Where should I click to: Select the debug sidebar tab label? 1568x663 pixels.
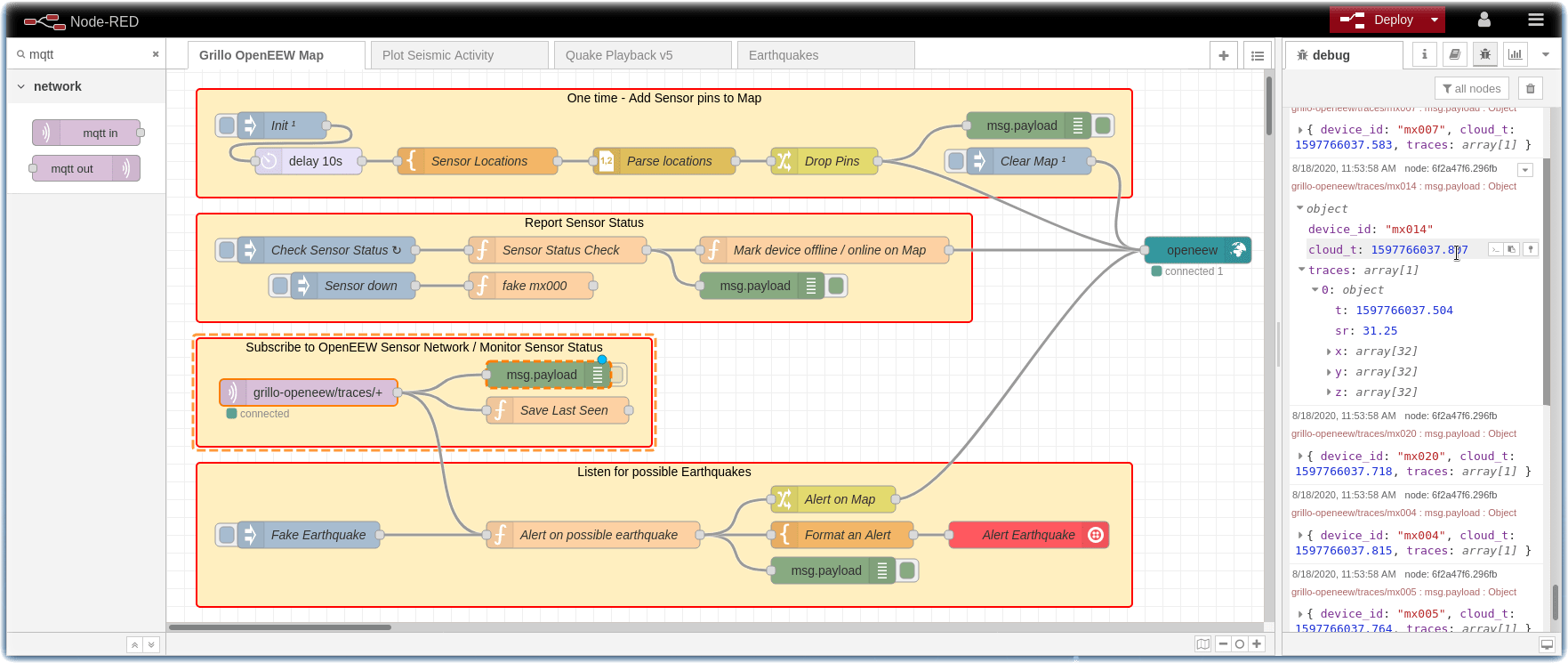coord(1344,55)
